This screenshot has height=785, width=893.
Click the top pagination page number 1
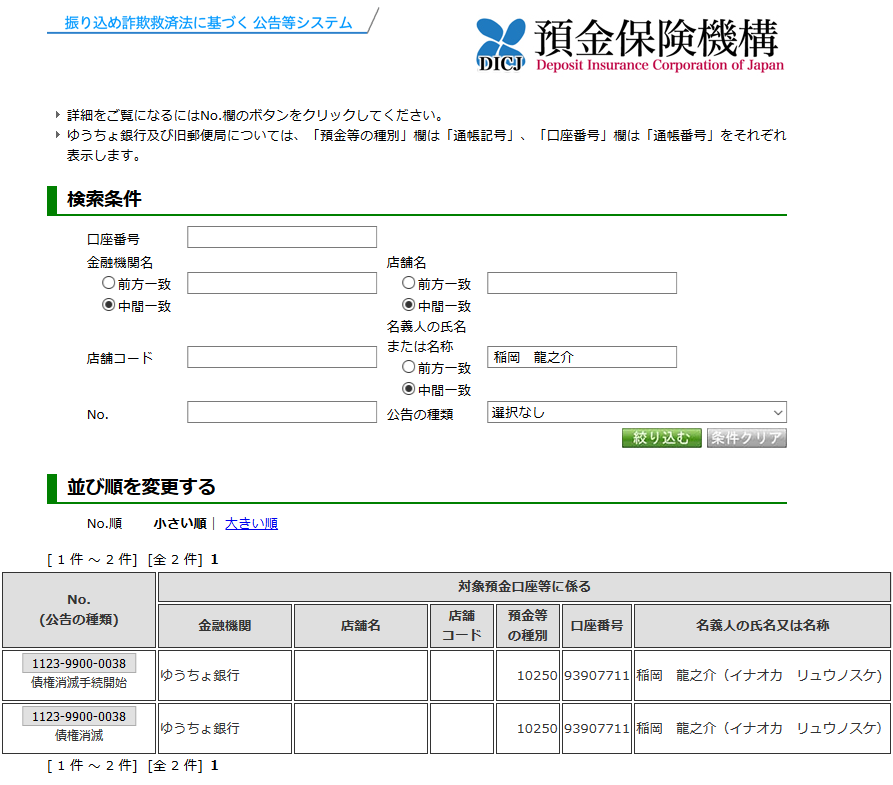[x=215, y=559]
